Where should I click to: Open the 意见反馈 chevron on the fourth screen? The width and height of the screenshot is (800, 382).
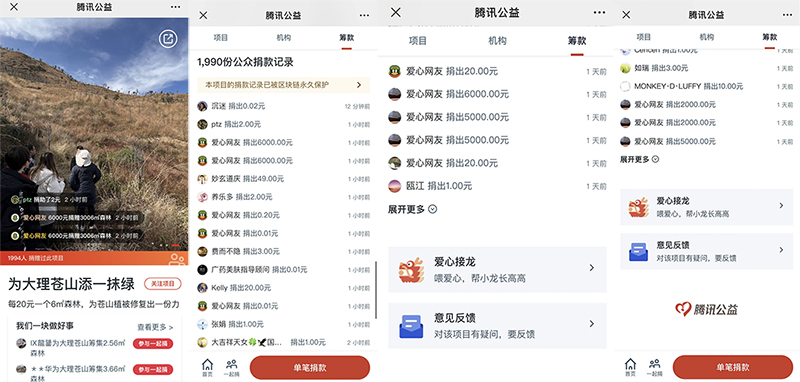781,250
